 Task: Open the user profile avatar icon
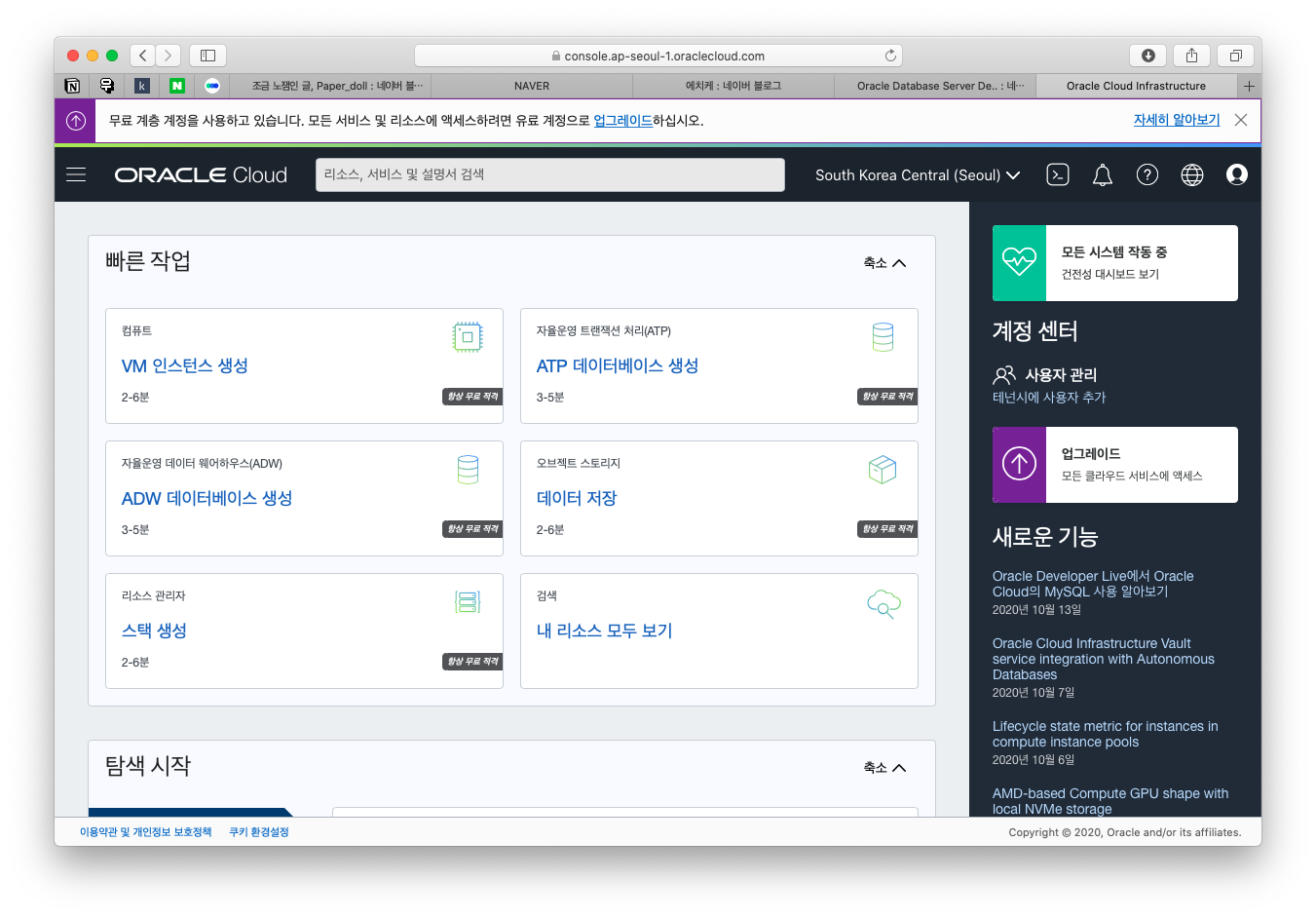(x=1237, y=174)
